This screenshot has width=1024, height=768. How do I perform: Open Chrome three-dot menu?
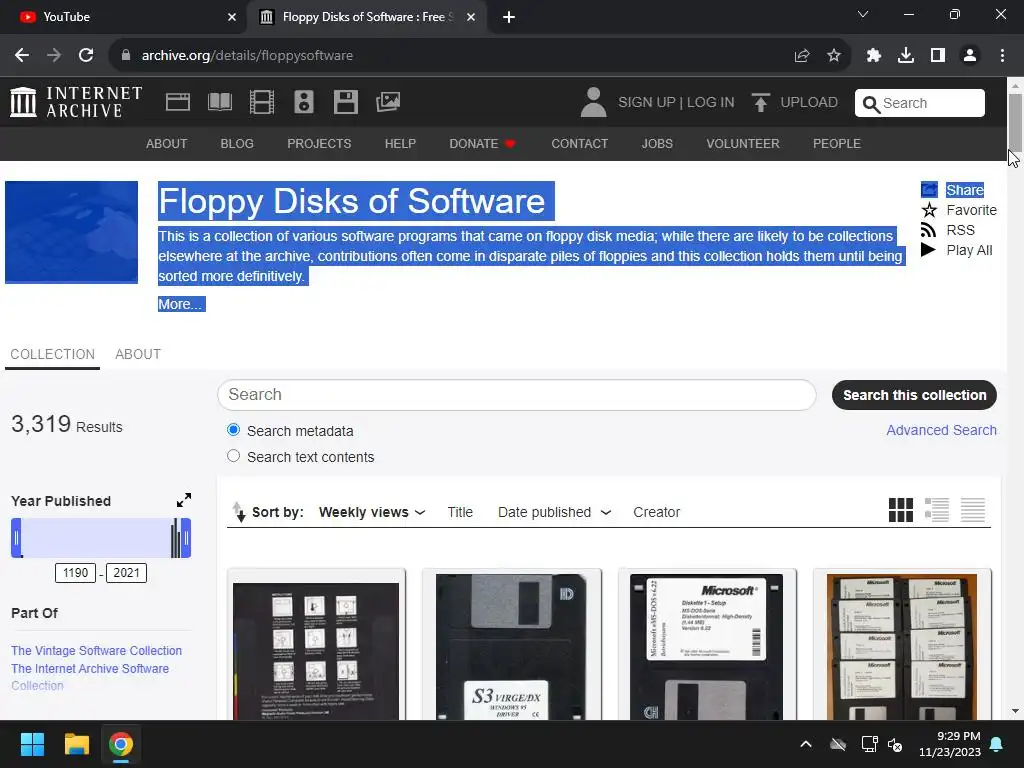click(1002, 56)
